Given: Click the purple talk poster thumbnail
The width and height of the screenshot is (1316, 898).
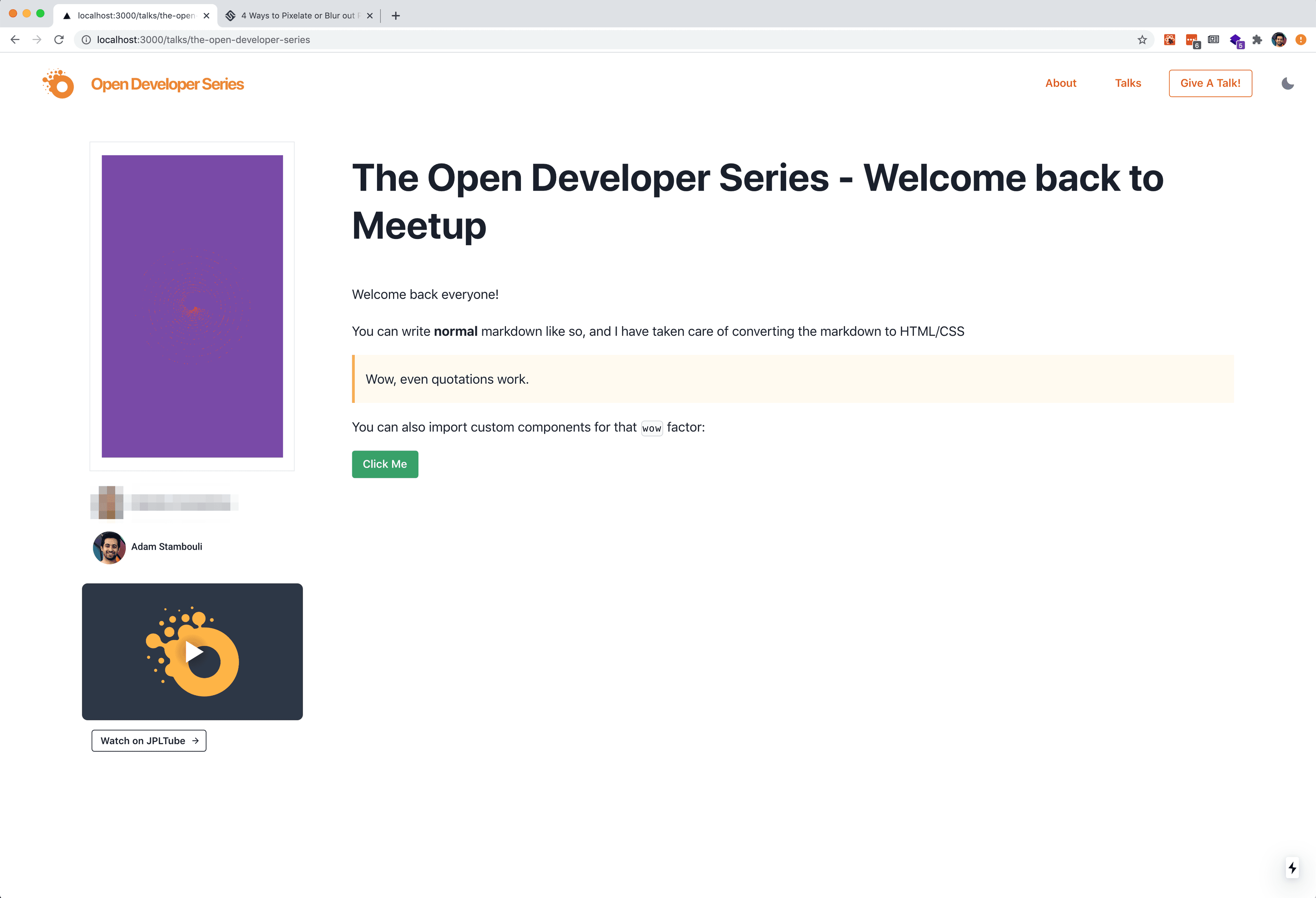Looking at the screenshot, I should pyautogui.click(x=192, y=306).
